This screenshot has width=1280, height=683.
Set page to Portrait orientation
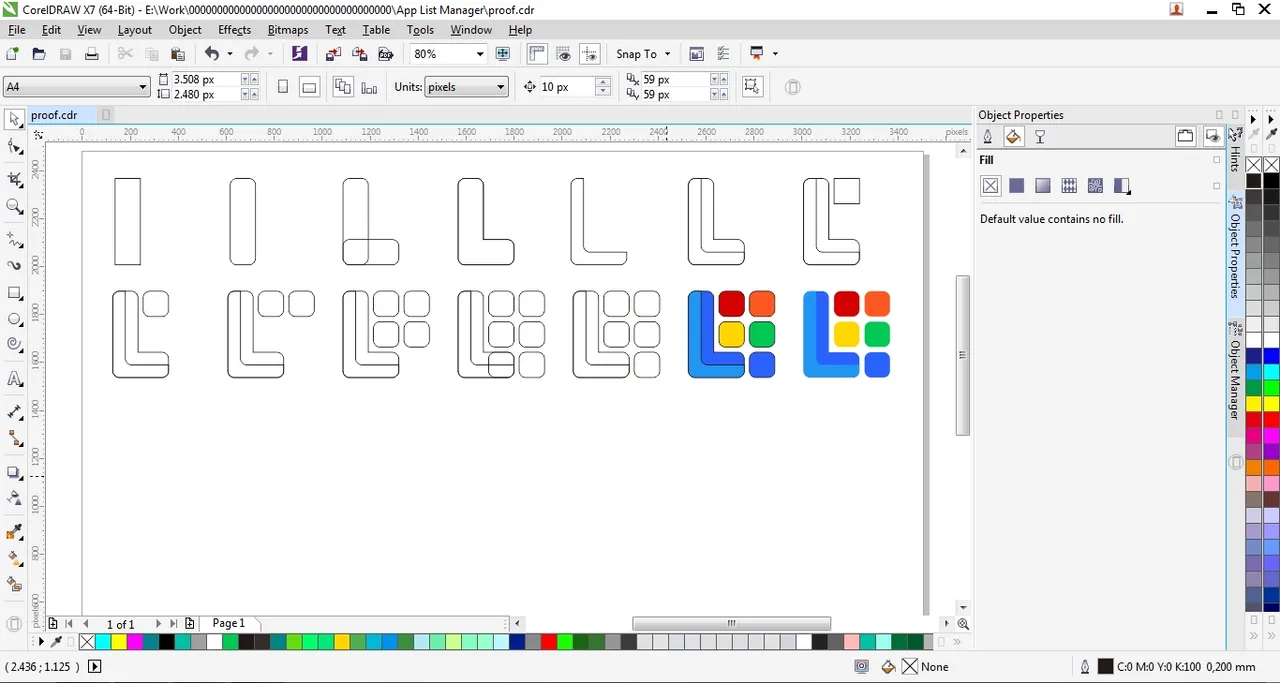(x=283, y=87)
